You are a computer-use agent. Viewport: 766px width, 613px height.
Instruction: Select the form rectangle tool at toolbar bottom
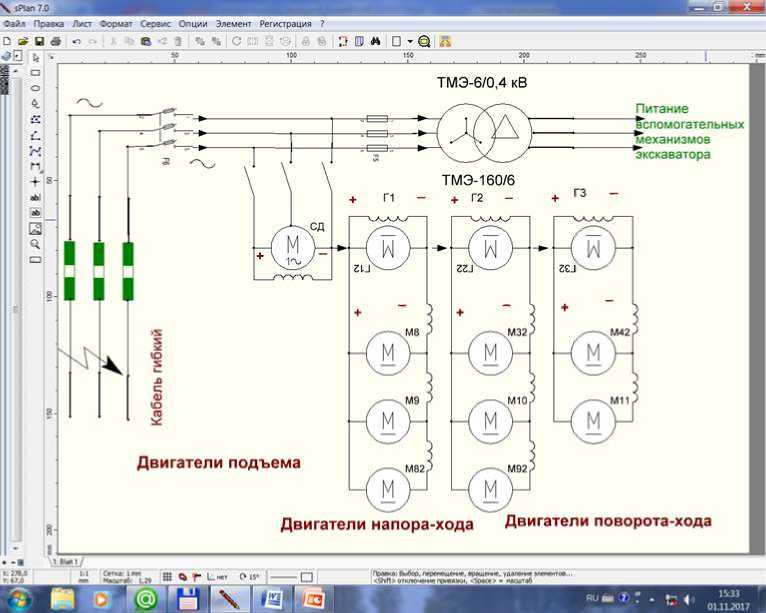click(35, 259)
